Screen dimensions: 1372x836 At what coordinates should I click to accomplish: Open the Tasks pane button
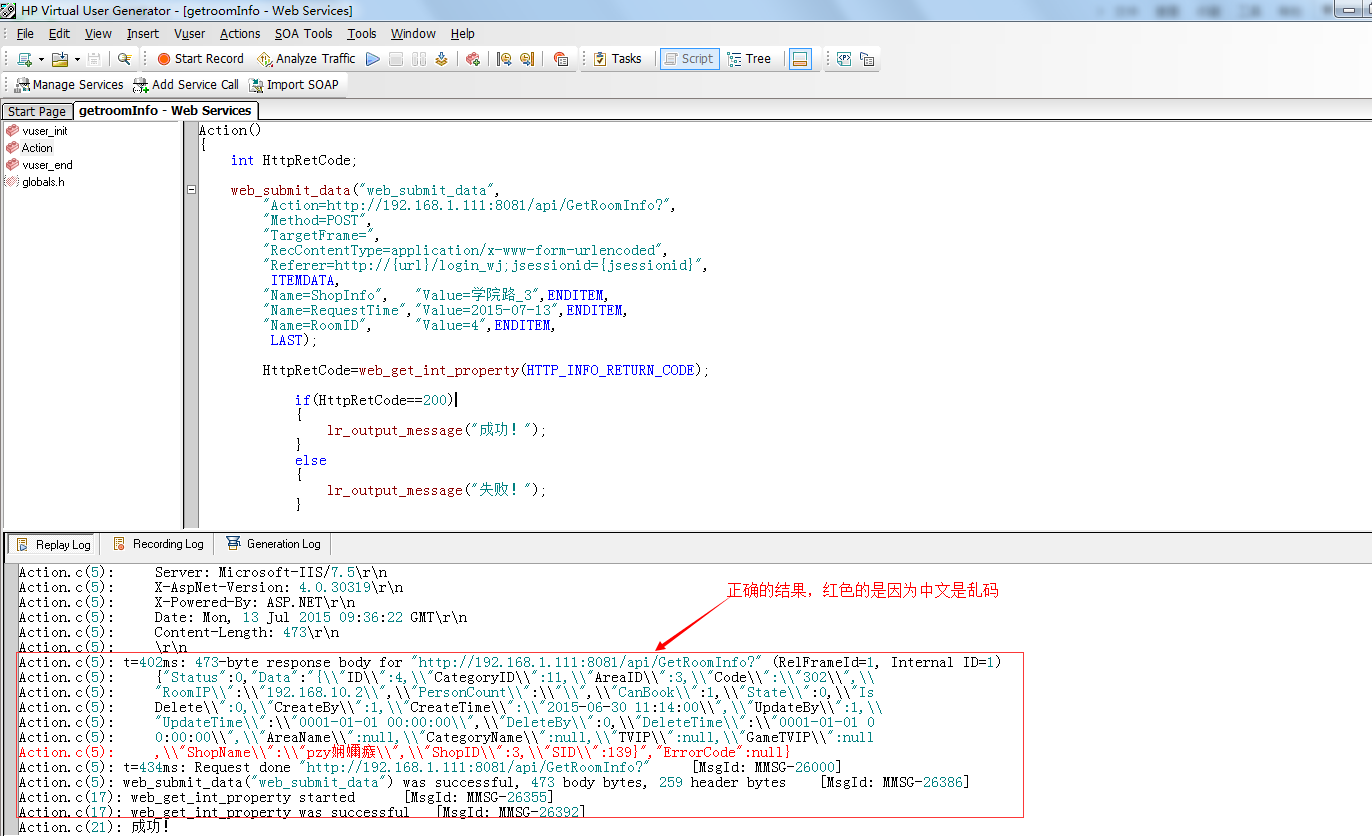click(x=617, y=59)
